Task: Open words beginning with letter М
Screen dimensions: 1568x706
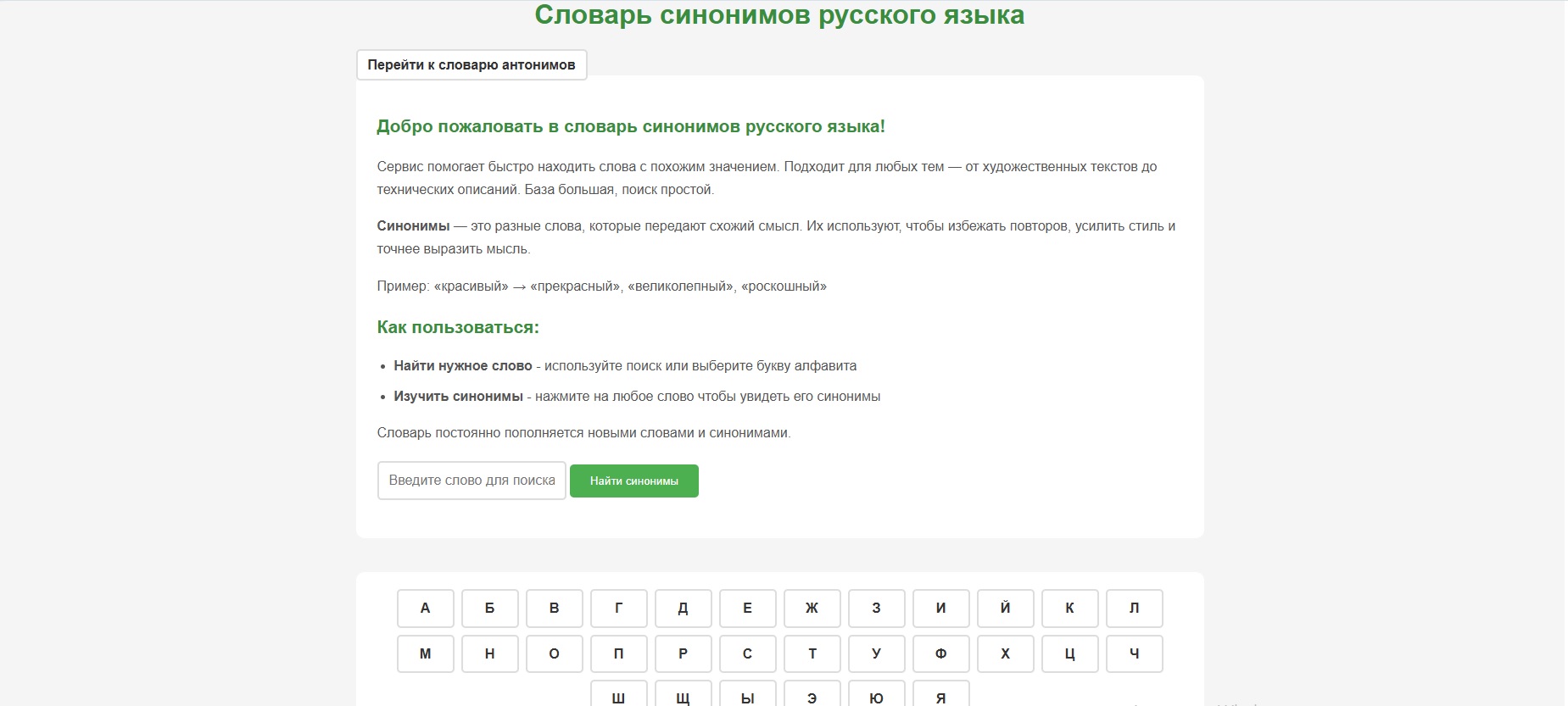Action: 426,654
